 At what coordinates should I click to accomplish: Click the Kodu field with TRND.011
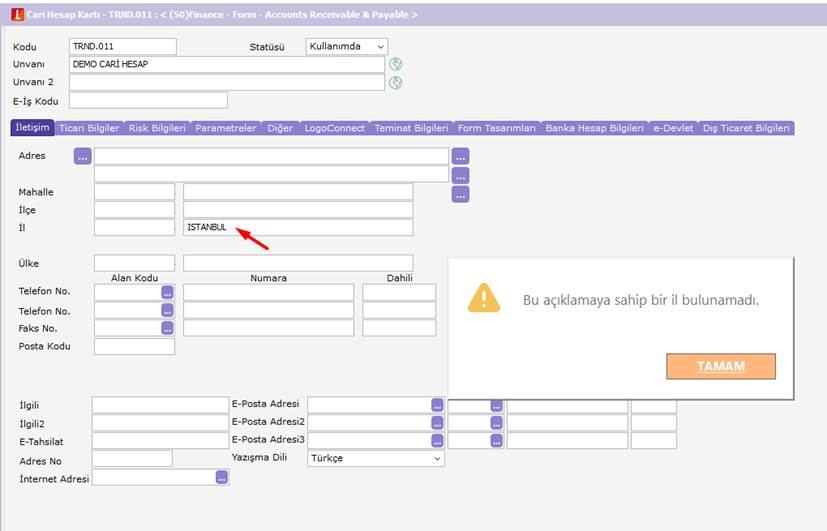click(x=123, y=46)
